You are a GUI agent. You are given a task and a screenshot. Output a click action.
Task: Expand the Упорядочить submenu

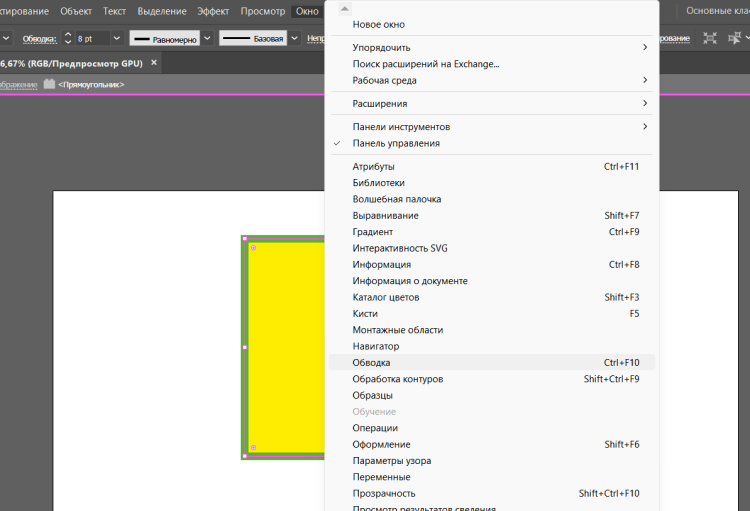pos(492,47)
